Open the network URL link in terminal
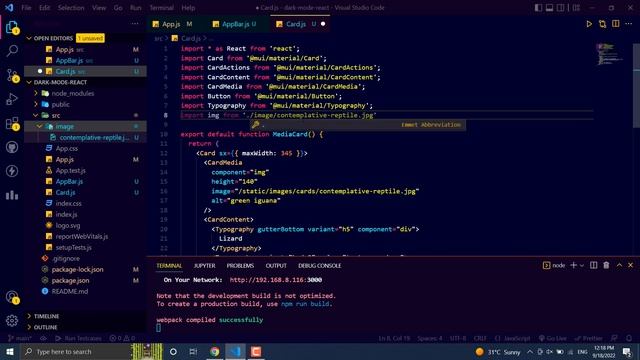 [x=276, y=280]
